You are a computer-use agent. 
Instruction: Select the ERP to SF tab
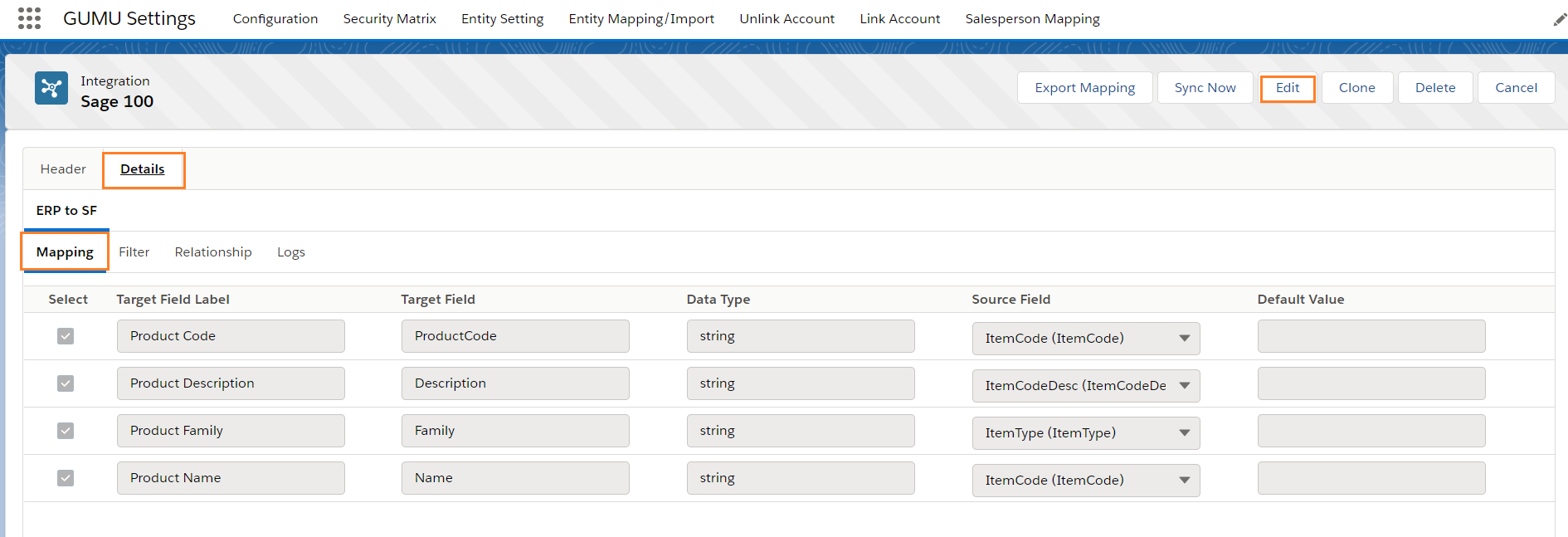[x=66, y=211]
